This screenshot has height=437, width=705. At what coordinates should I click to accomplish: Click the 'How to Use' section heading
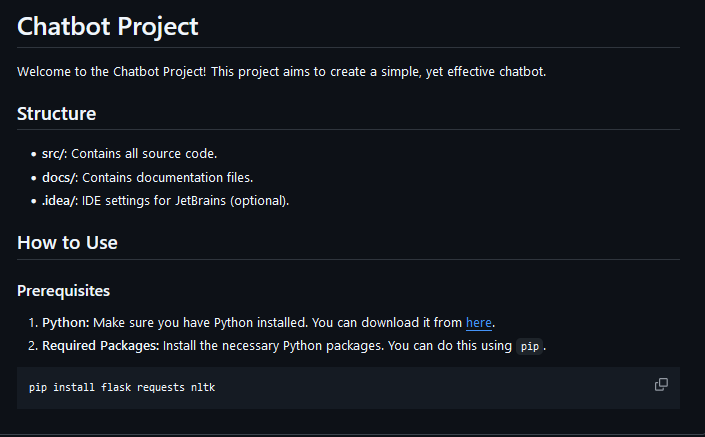coord(67,243)
